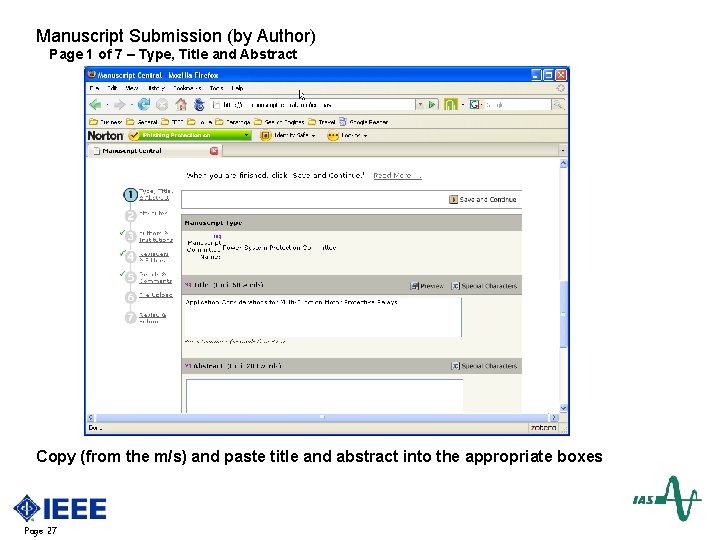Image resolution: width=720 pixels, height=540 pixels.
Task: Click the Save and Continue arrow icon
Action: pyautogui.click(x=453, y=199)
